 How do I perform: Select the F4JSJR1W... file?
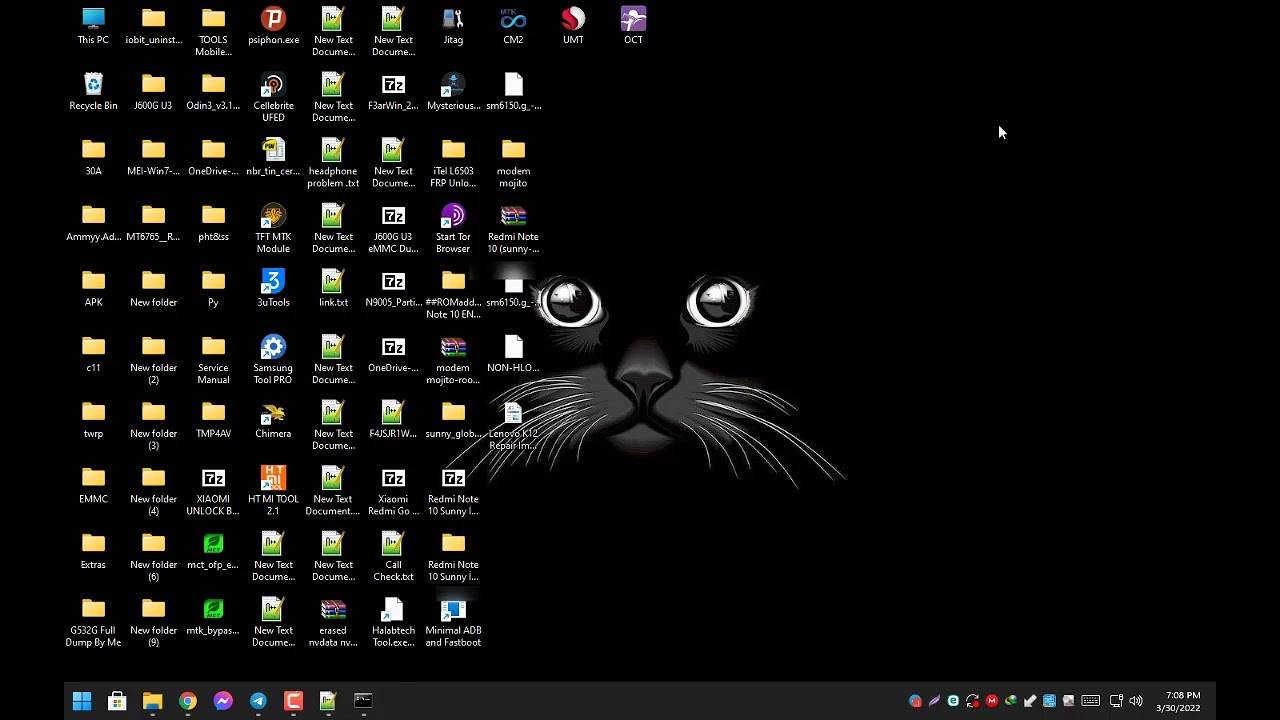click(393, 420)
